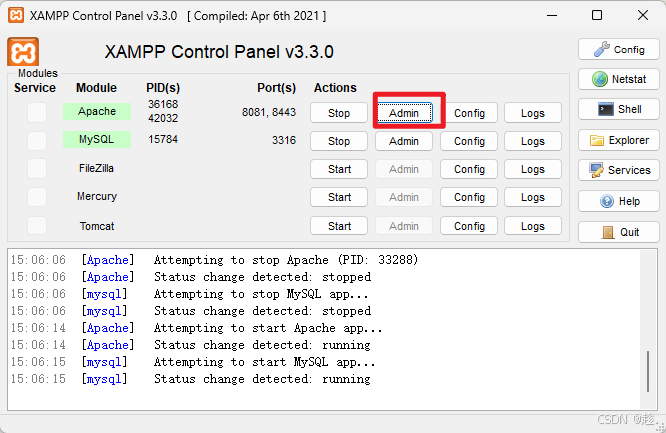The height and width of the screenshot is (433, 666).
Task: Quit XAMPP with the door icon
Action: tap(619, 232)
